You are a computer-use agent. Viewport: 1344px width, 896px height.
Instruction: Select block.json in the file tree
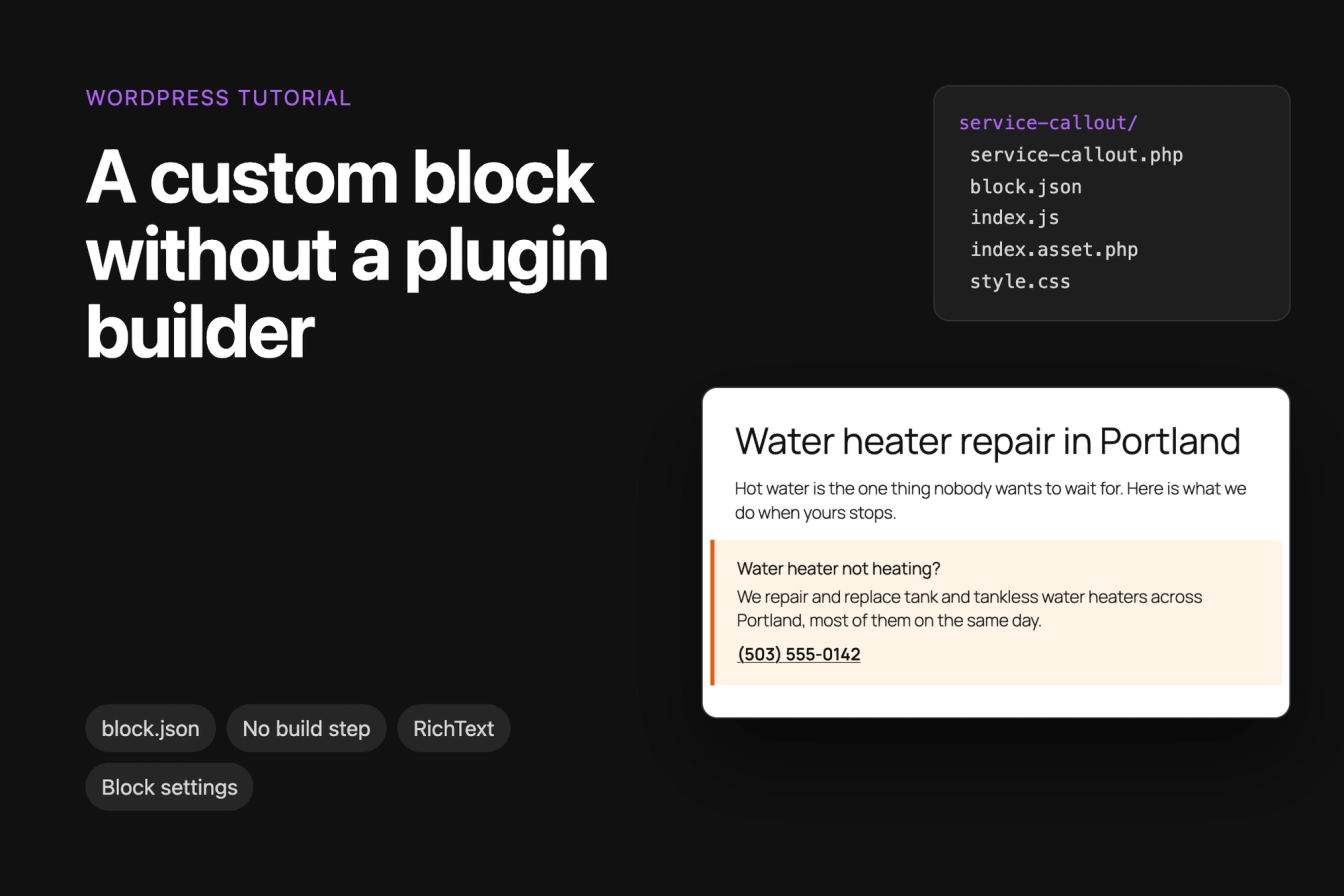(1025, 187)
